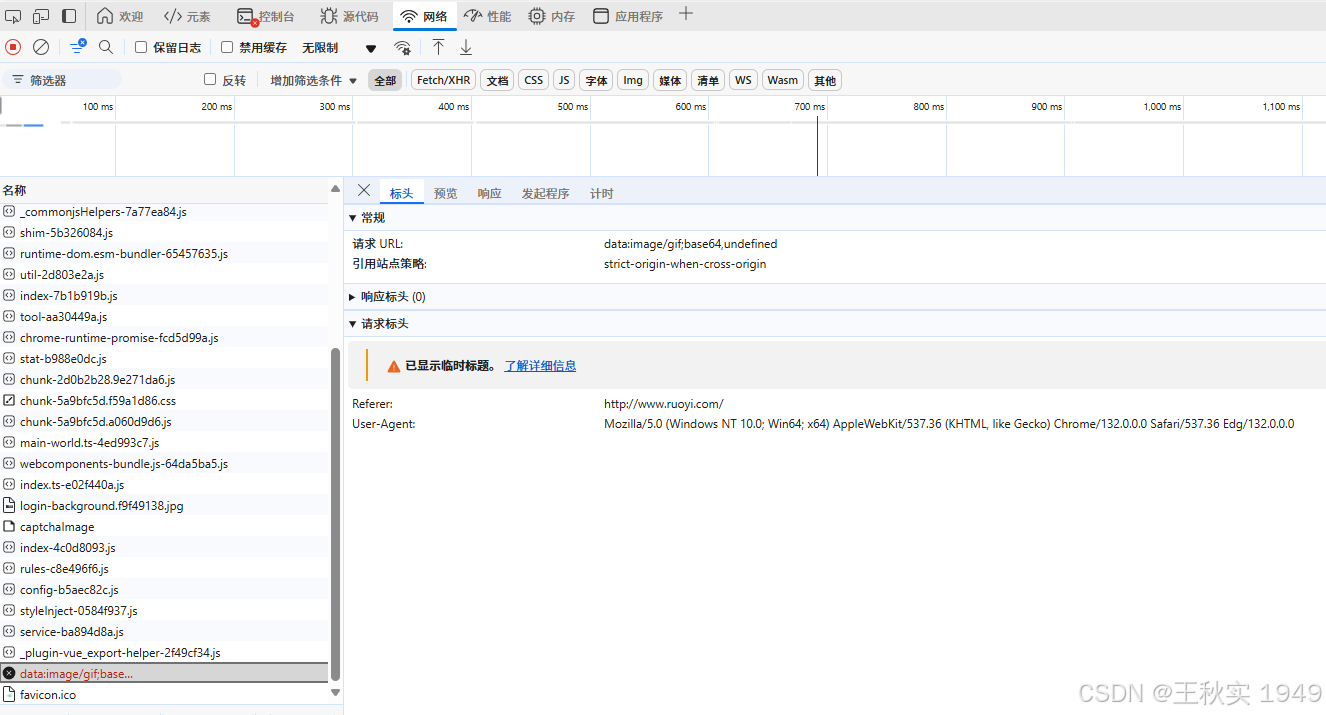1326x715 pixels.
Task: Click captchaImage document icon
Action: point(9,526)
